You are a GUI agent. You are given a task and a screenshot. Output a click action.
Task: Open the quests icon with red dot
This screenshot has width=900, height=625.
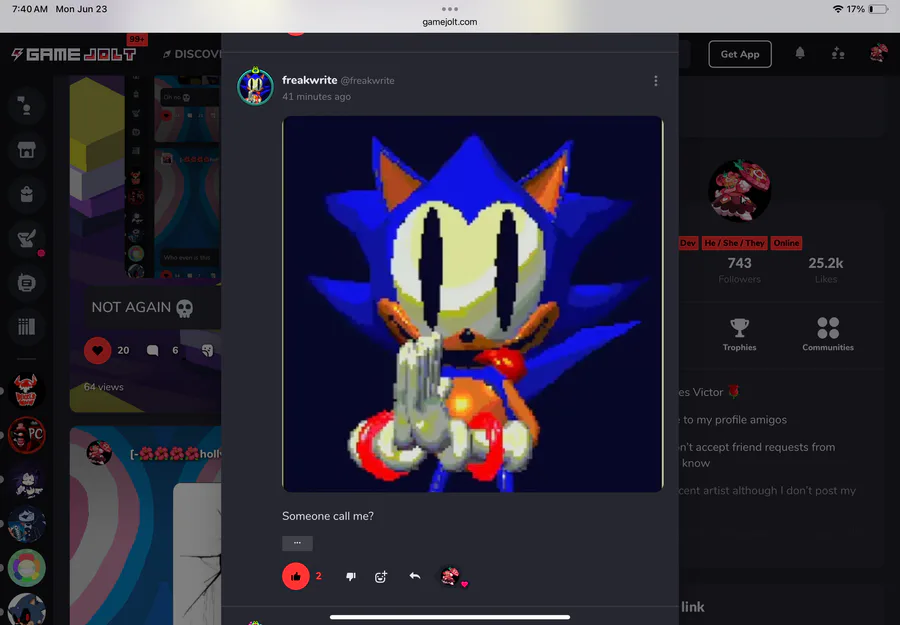click(x=26, y=238)
